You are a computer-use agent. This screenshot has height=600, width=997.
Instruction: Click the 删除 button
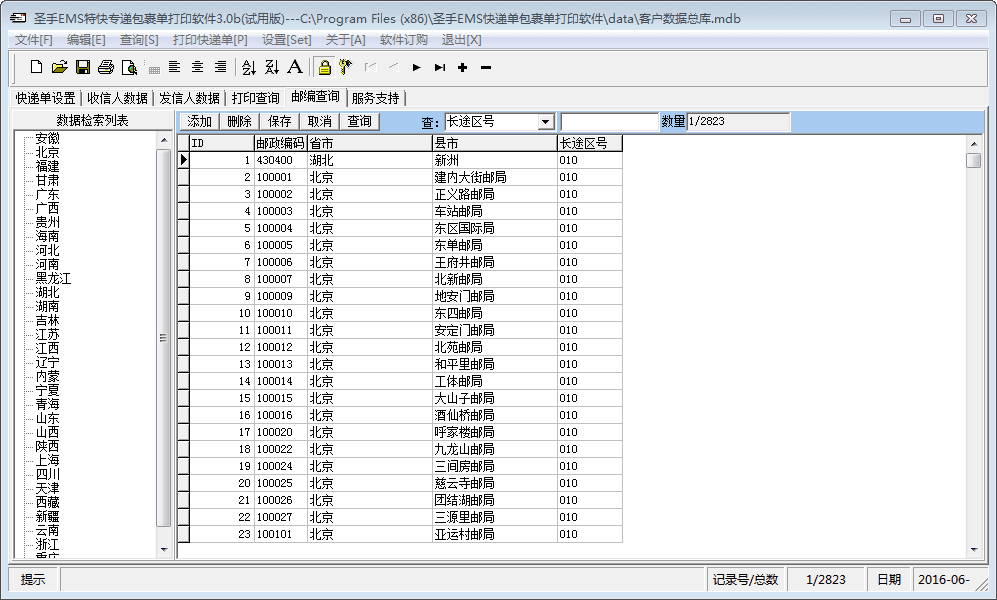[240, 121]
